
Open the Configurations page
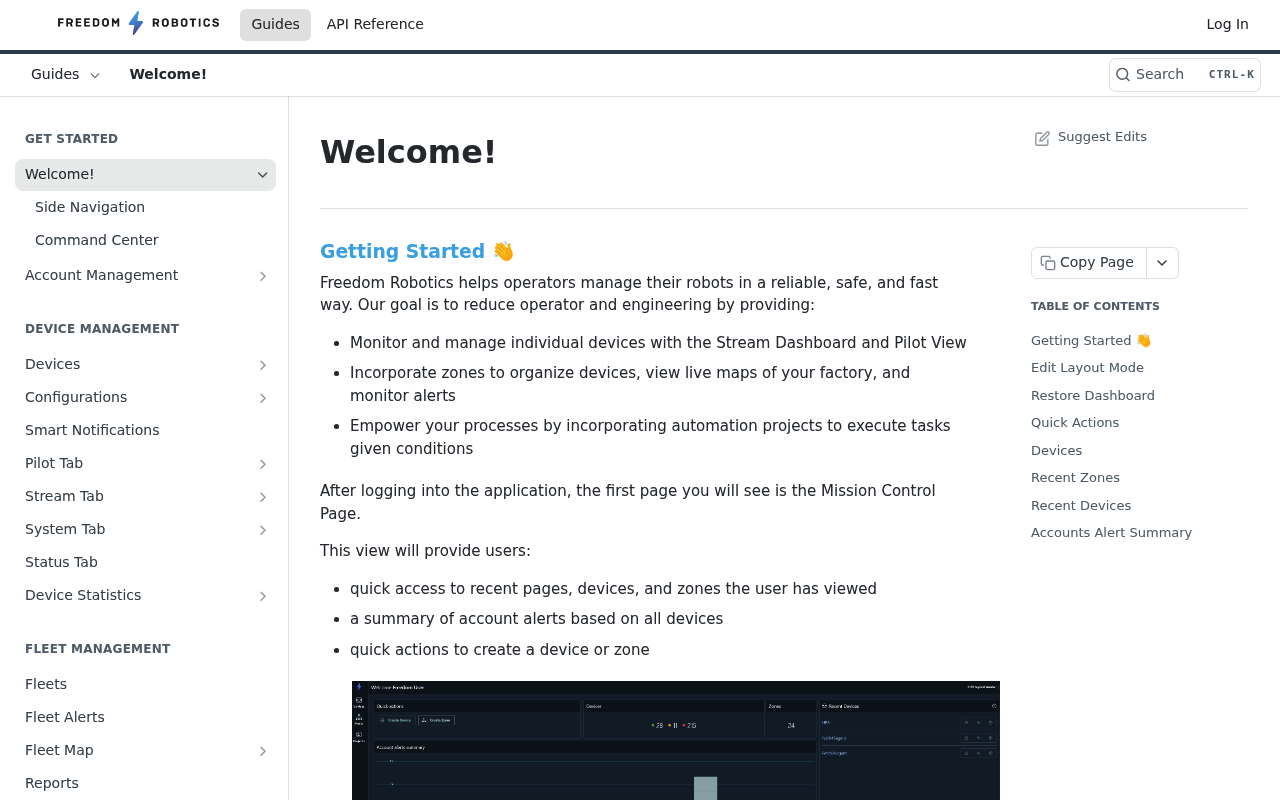[x=76, y=398]
